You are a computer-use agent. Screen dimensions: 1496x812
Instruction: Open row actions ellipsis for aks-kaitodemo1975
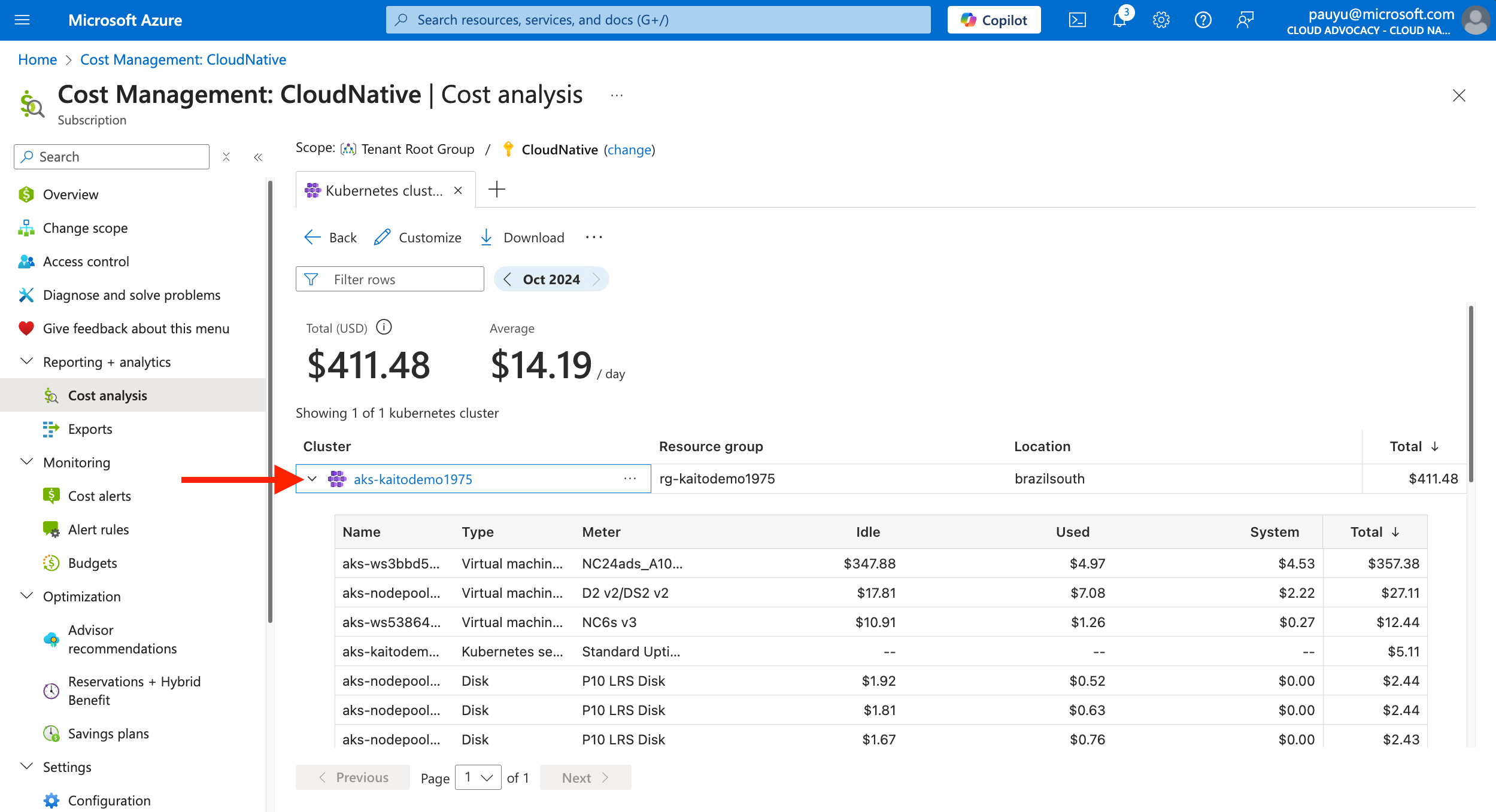[630, 479]
